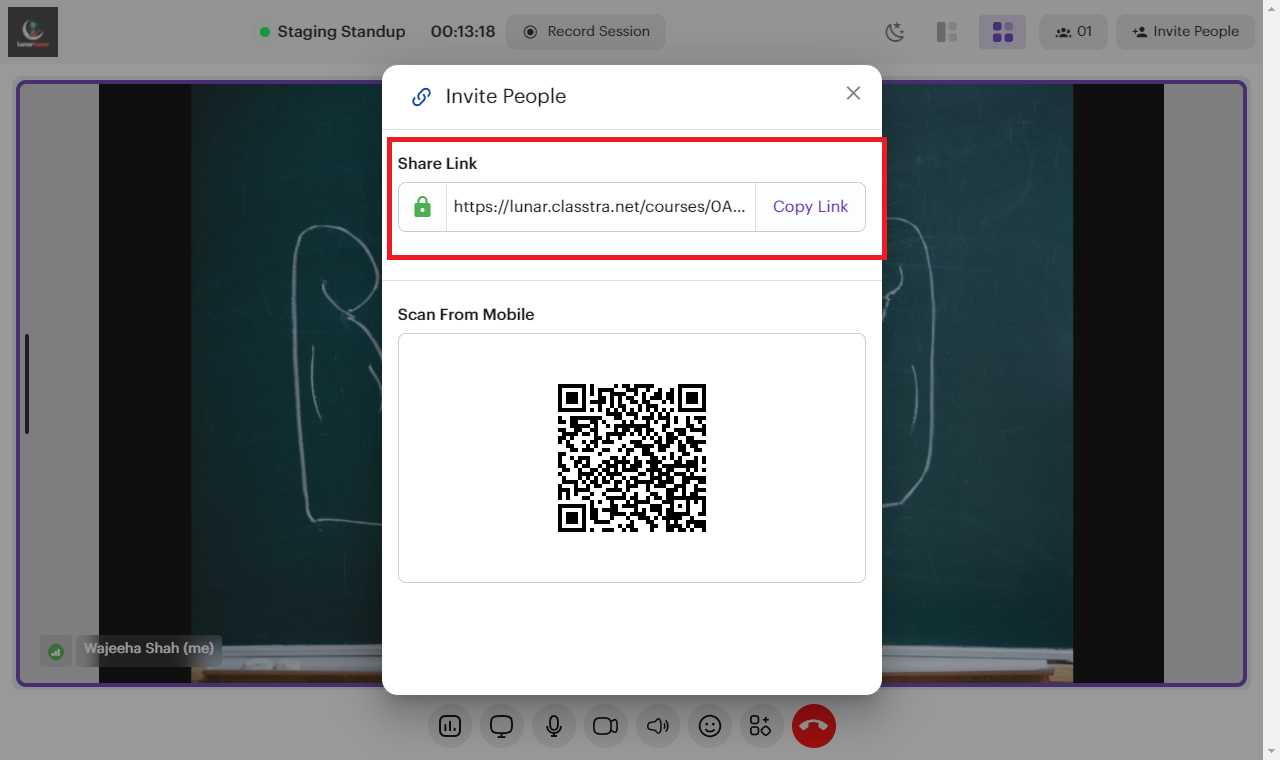This screenshot has width=1280, height=760.
Task: Click the Invite People dialog title
Action: point(506,97)
